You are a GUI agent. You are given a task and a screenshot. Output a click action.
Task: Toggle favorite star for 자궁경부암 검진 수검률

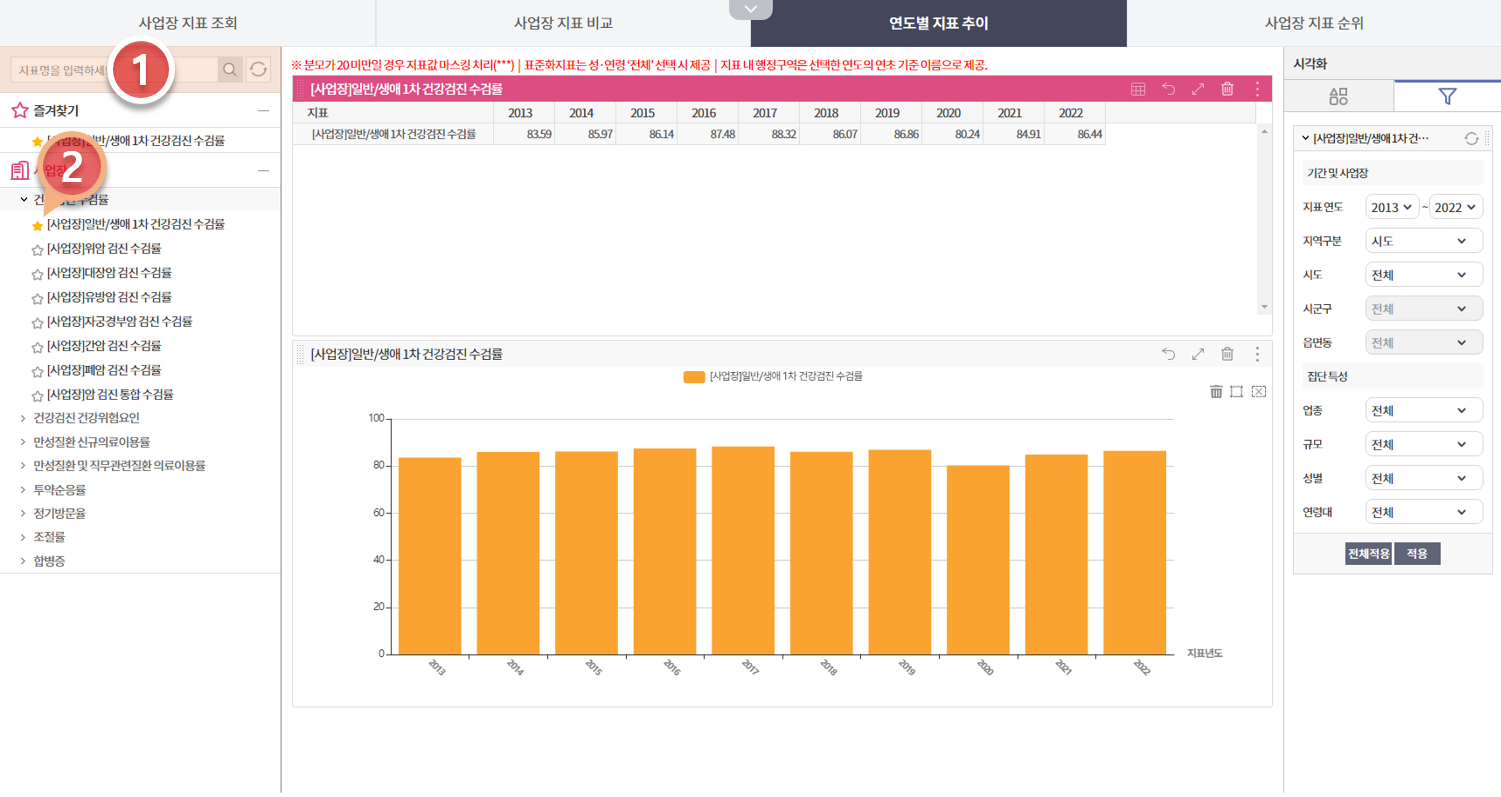click(x=37, y=322)
